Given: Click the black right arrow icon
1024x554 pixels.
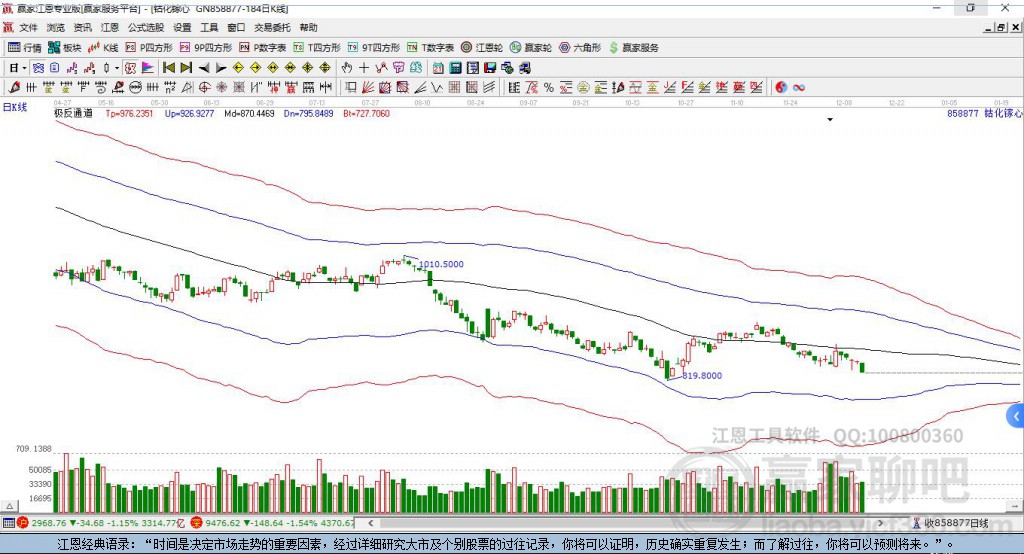Looking at the screenshot, I should pos(221,68).
